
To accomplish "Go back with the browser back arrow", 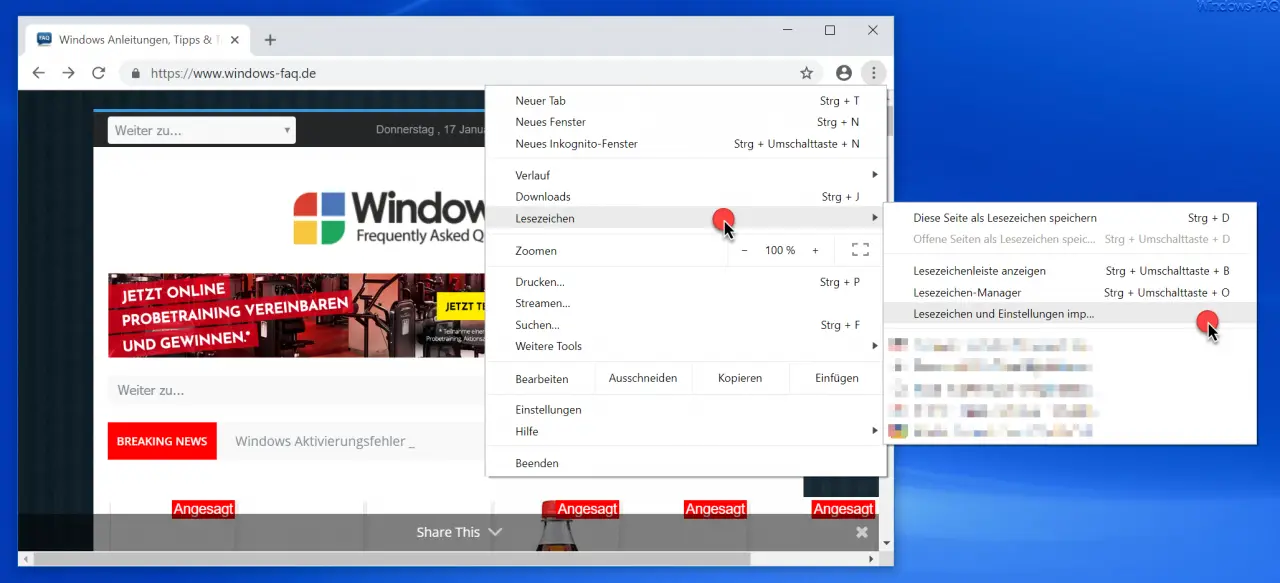I will click(38, 73).
